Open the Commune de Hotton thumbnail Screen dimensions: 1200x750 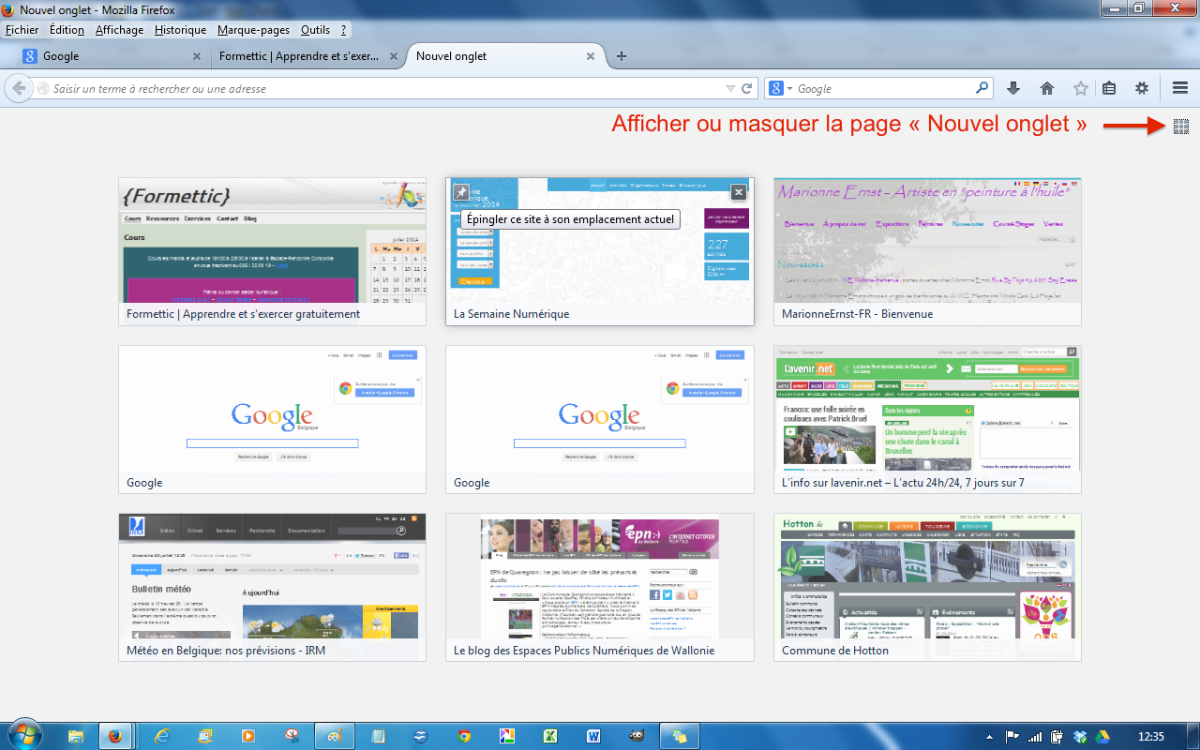(x=927, y=587)
